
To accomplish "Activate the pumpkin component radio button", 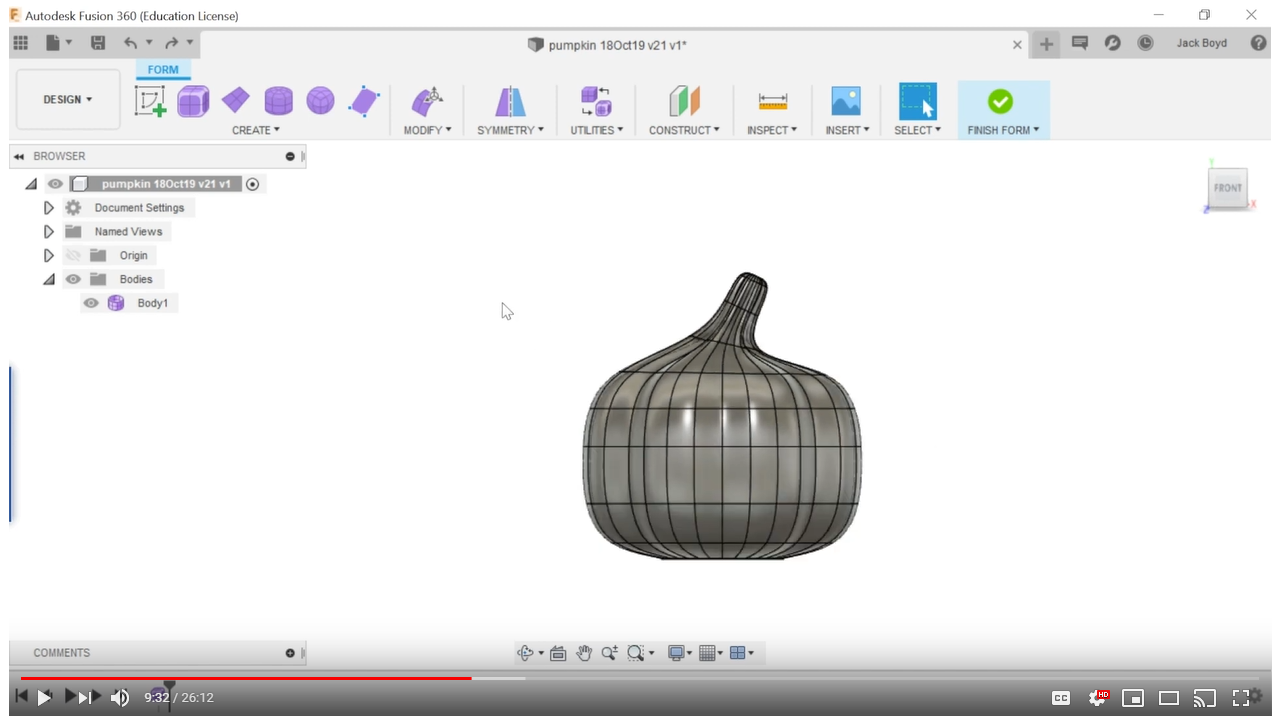I will 253,184.
